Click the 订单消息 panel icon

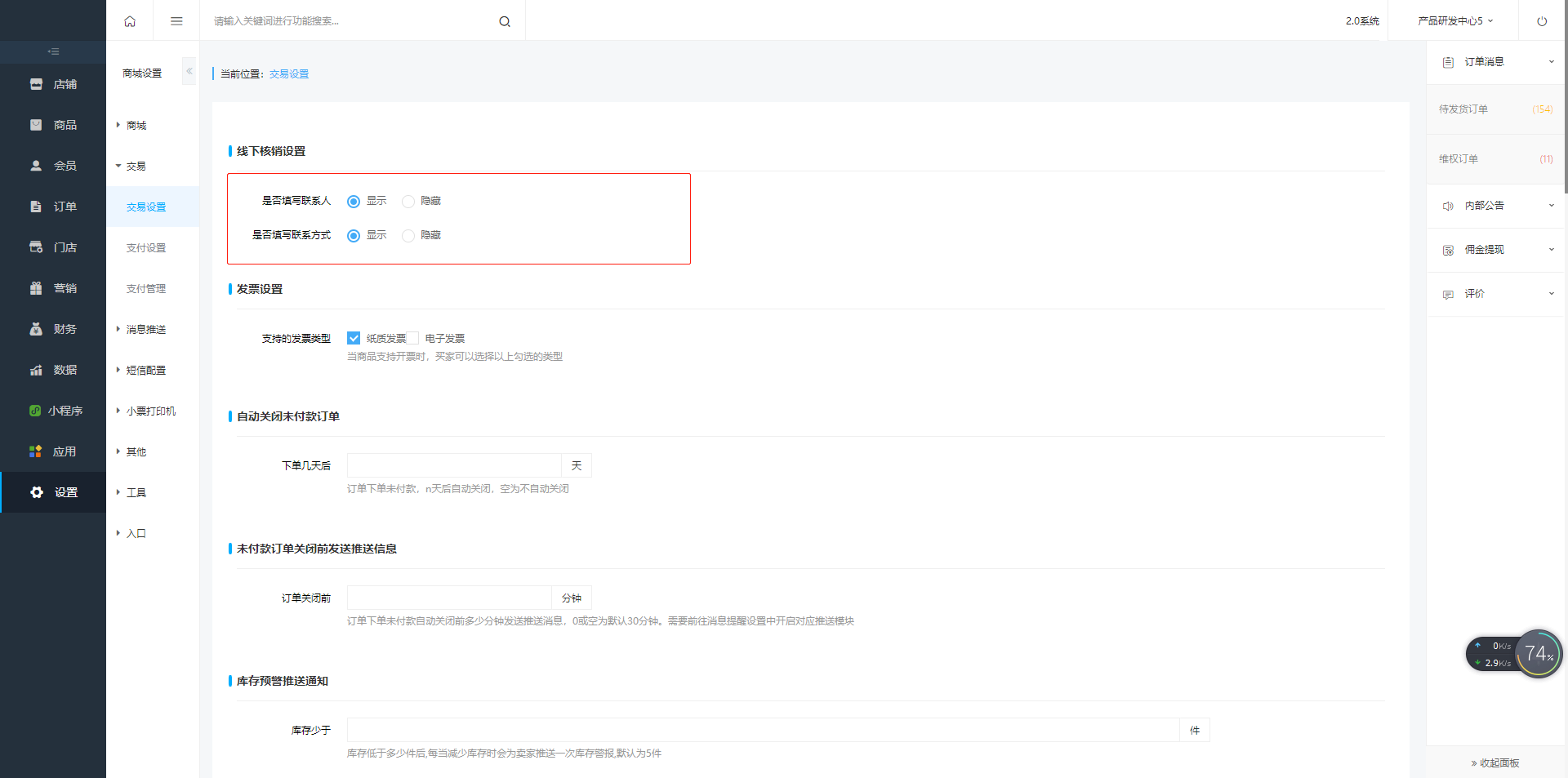tap(1448, 62)
